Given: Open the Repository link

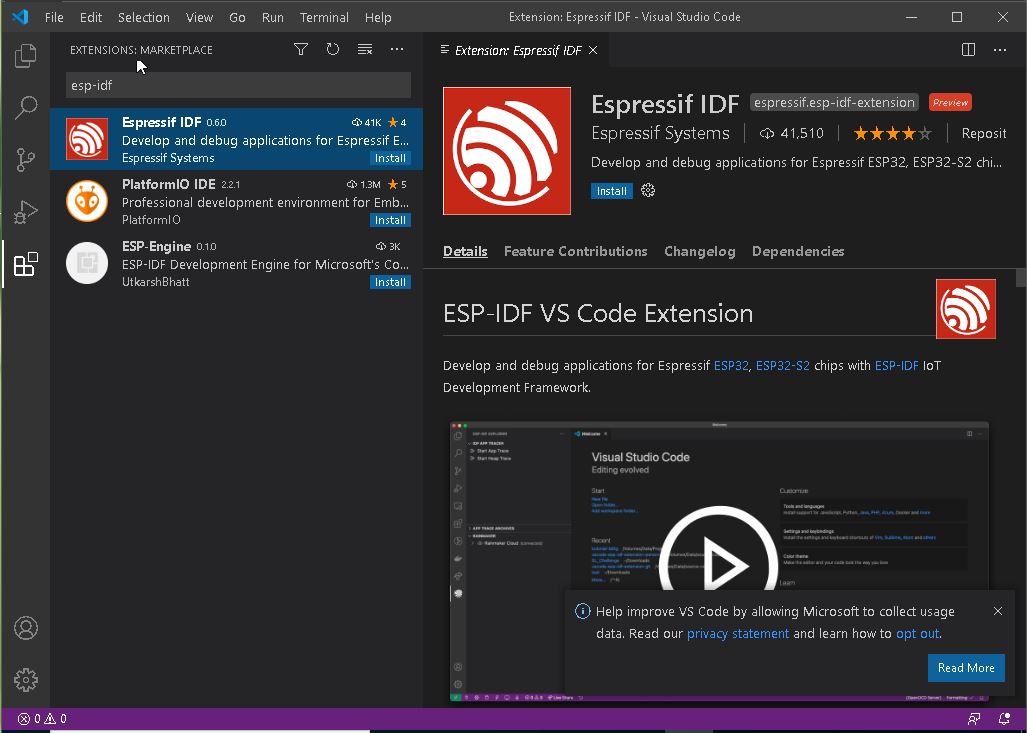Looking at the screenshot, I should click(x=984, y=134).
